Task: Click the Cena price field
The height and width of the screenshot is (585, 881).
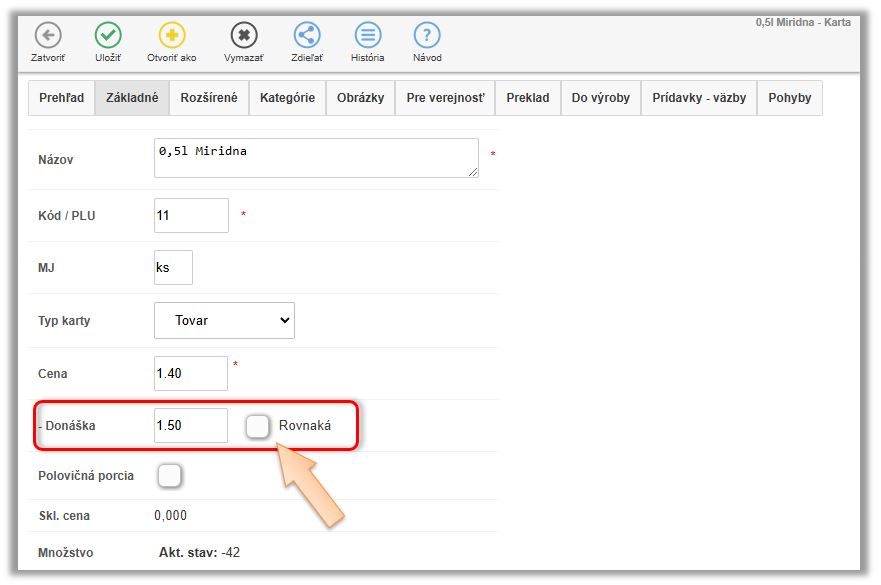Action: (x=191, y=373)
